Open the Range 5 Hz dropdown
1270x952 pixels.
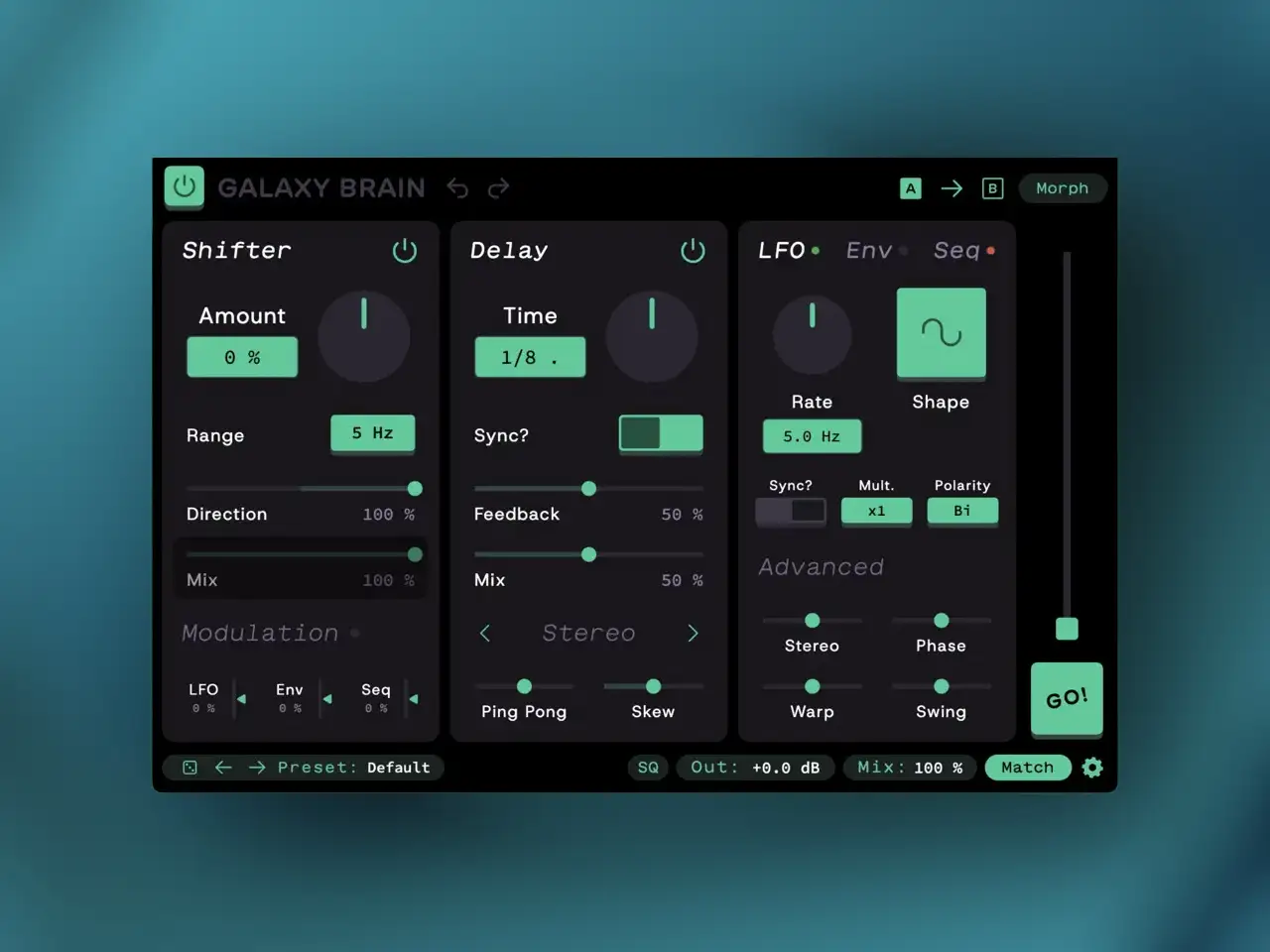click(x=373, y=433)
